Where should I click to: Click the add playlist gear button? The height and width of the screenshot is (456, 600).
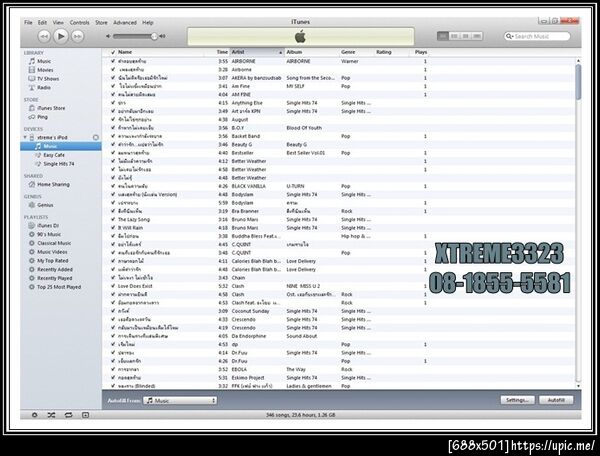pos(34,415)
